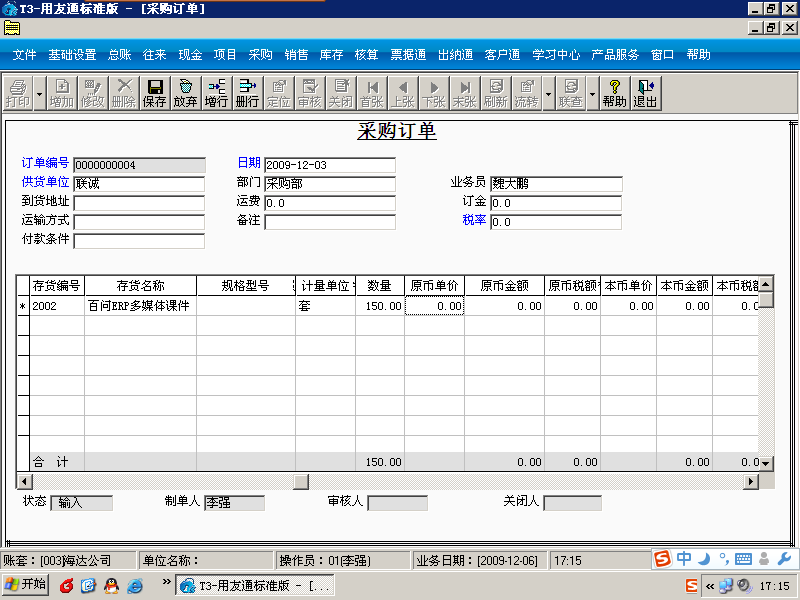Open the Windows 开始 start button
This screenshot has width=800, height=600.
click(25, 585)
